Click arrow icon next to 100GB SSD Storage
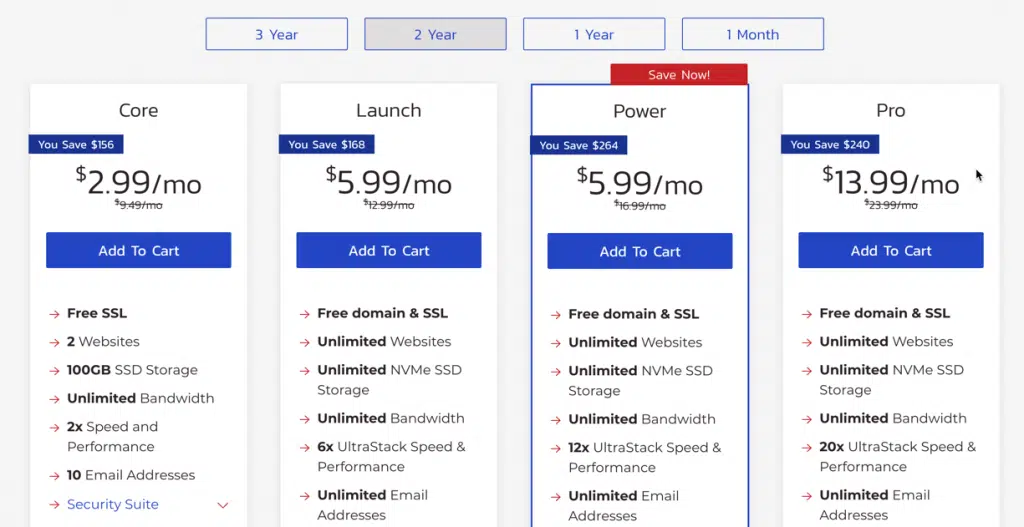 coord(54,371)
